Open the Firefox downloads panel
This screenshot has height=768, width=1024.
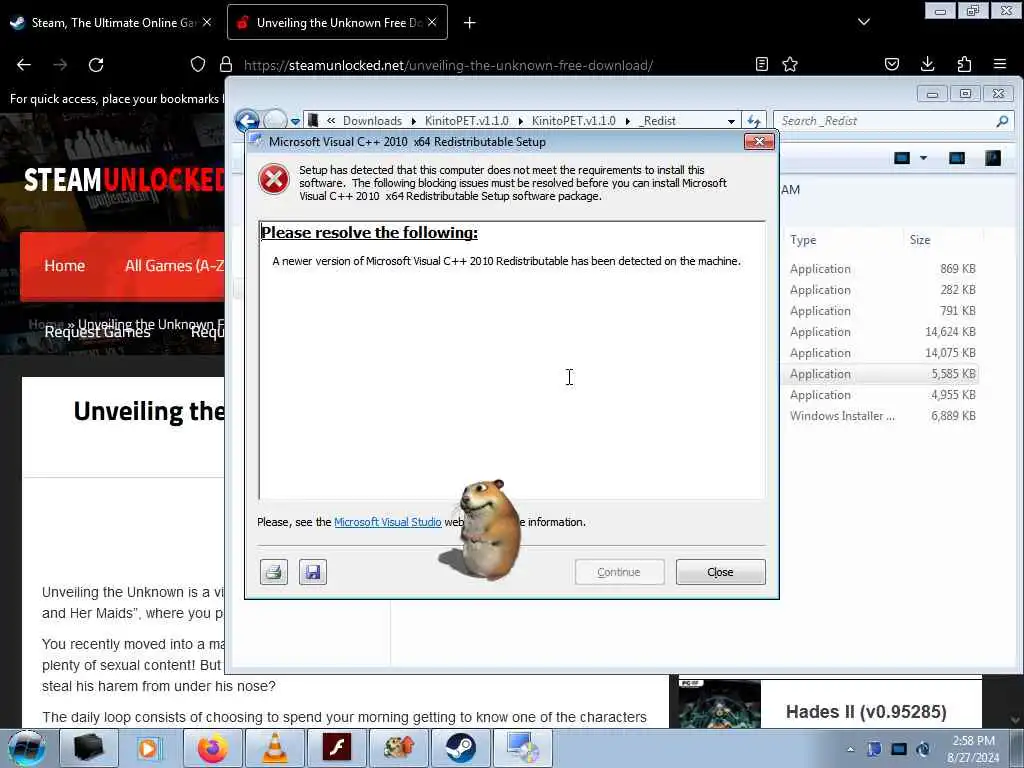coord(927,64)
